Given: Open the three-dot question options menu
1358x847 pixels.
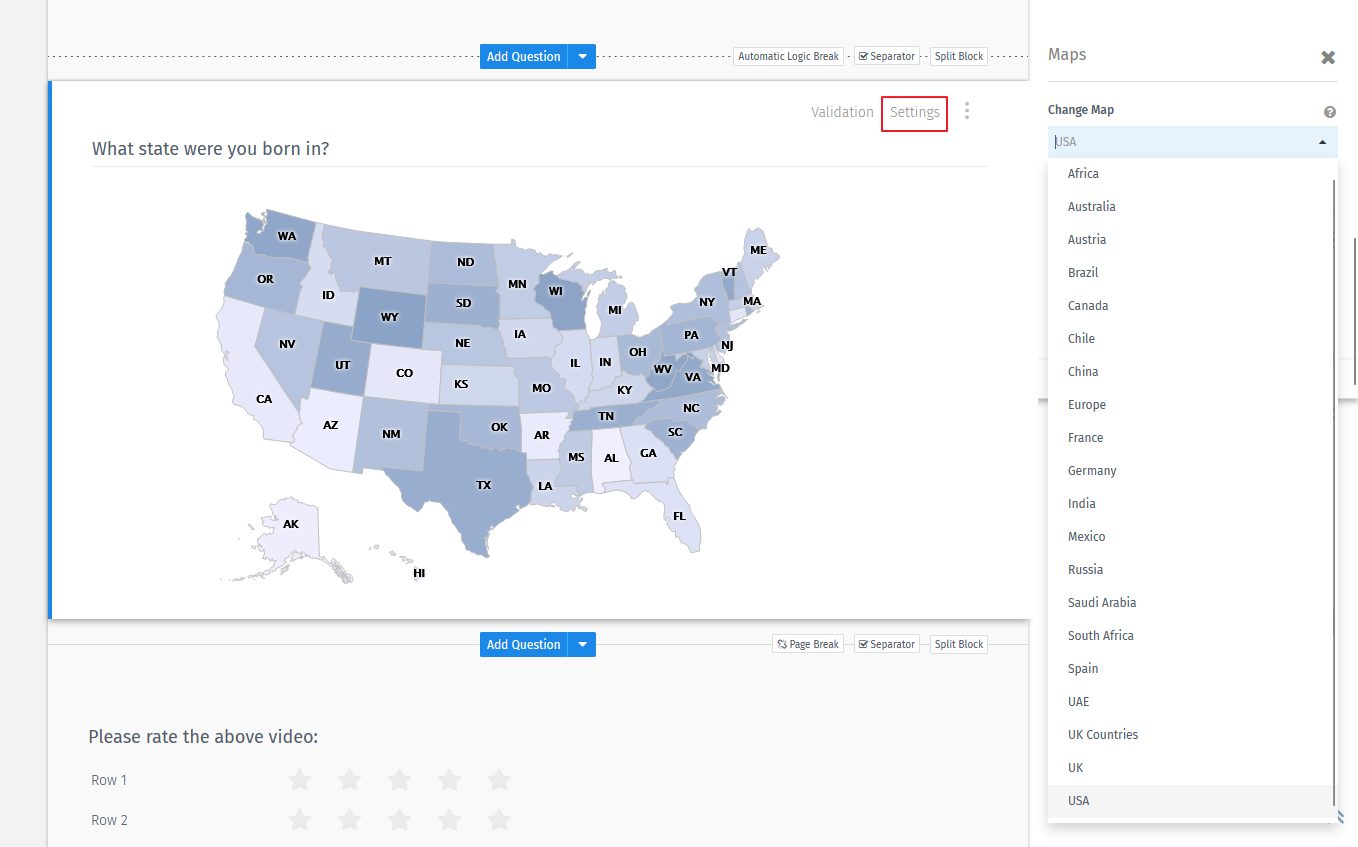Looking at the screenshot, I should click(967, 111).
